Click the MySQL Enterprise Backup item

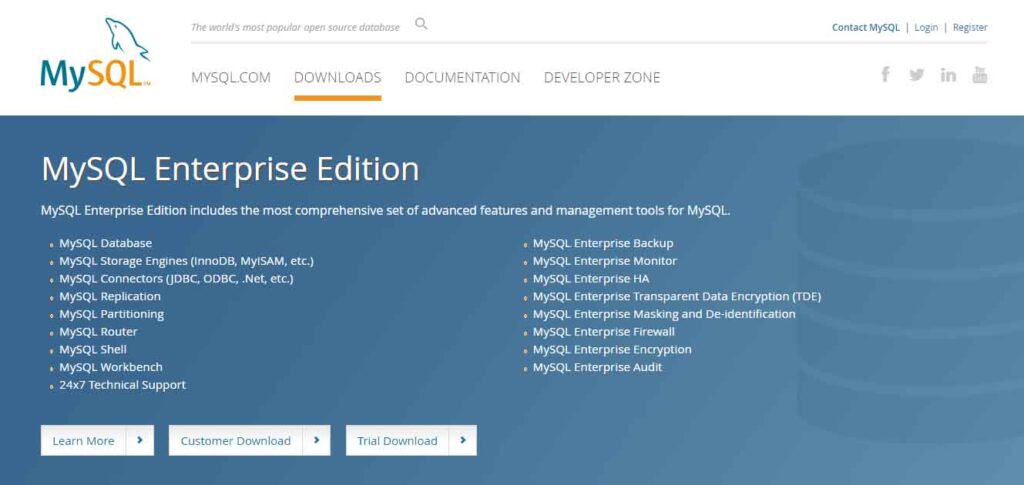click(603, 243)
